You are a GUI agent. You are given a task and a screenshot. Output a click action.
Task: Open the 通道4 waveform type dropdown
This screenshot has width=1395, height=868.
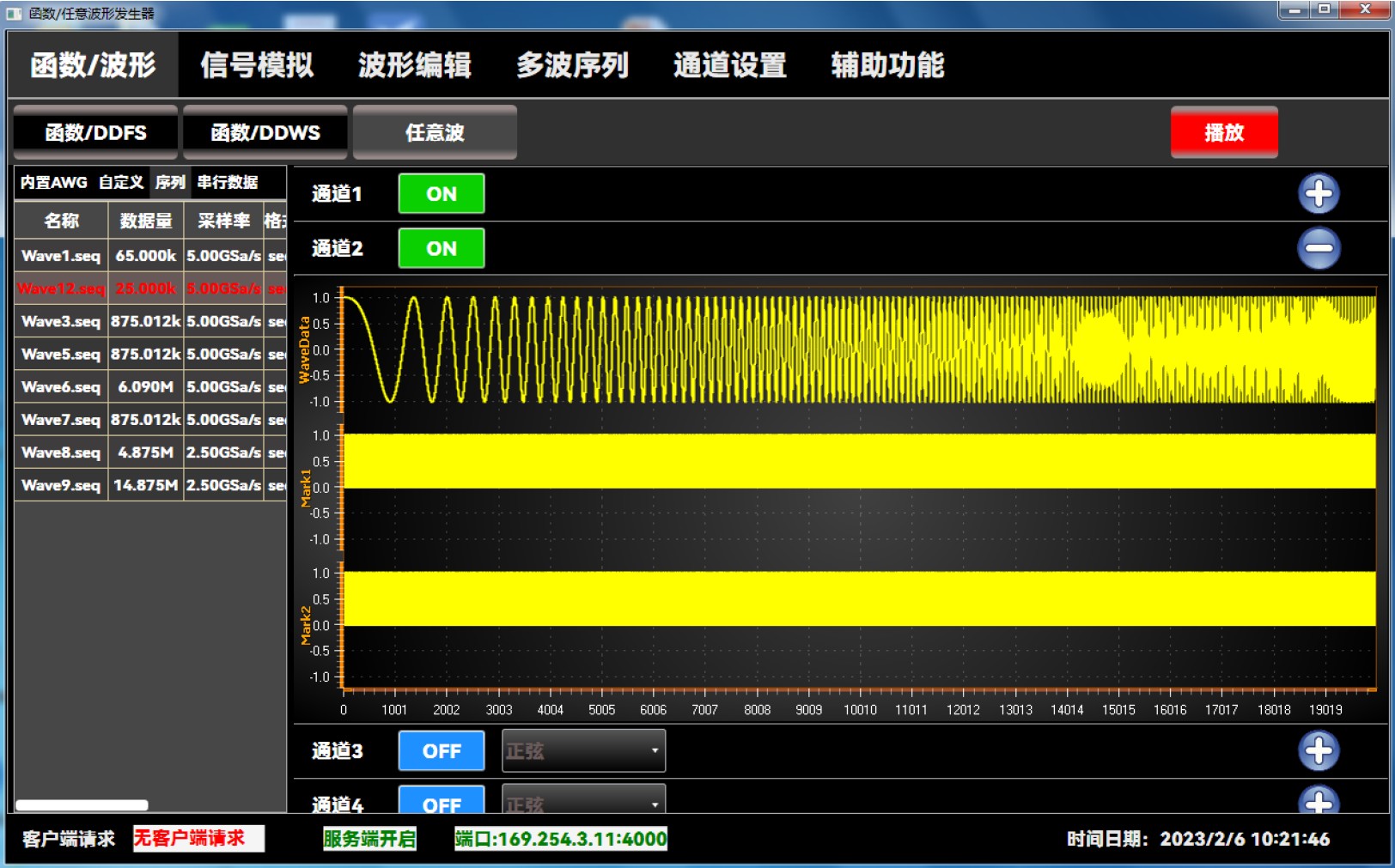click(x=583, y=800)
